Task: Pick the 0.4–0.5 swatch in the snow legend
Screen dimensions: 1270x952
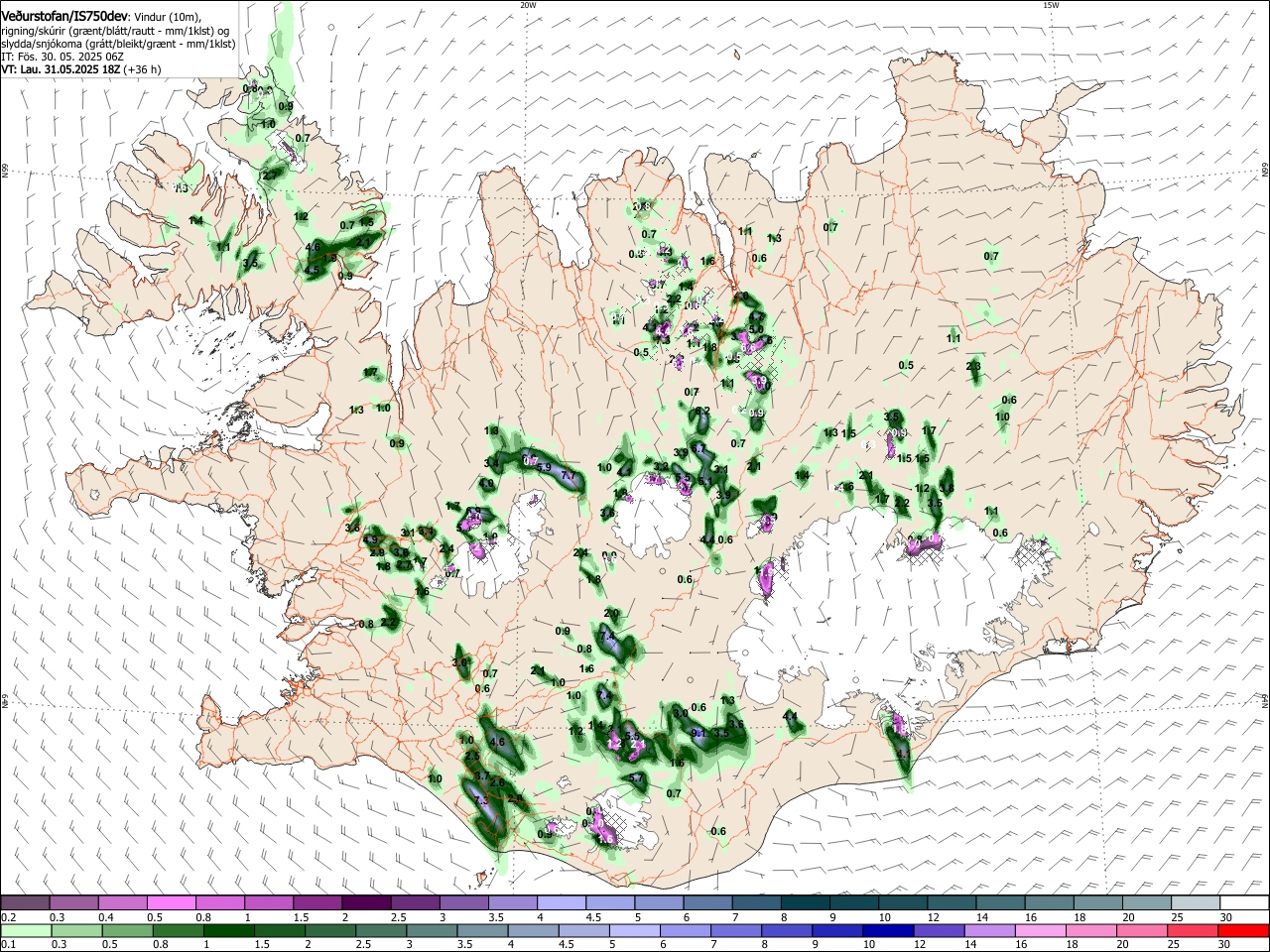Action: pyautogui.click(x=123, y=902)
